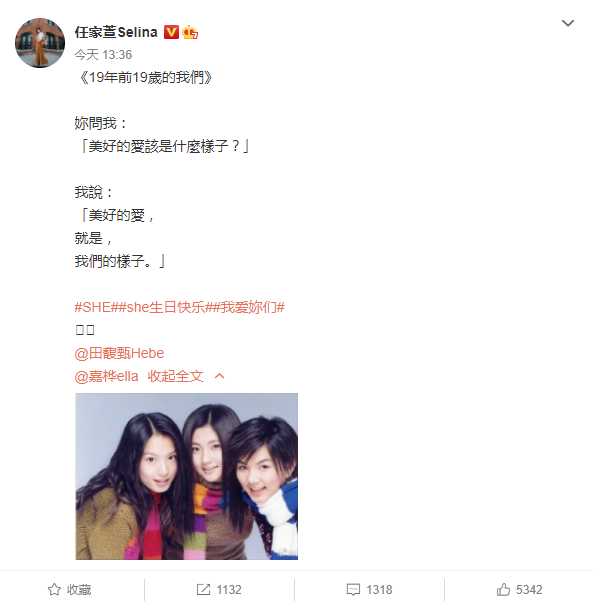593x608 pixels.
Task: Visit the @嘉桦ella mention
Action: (x=106, y=376)
